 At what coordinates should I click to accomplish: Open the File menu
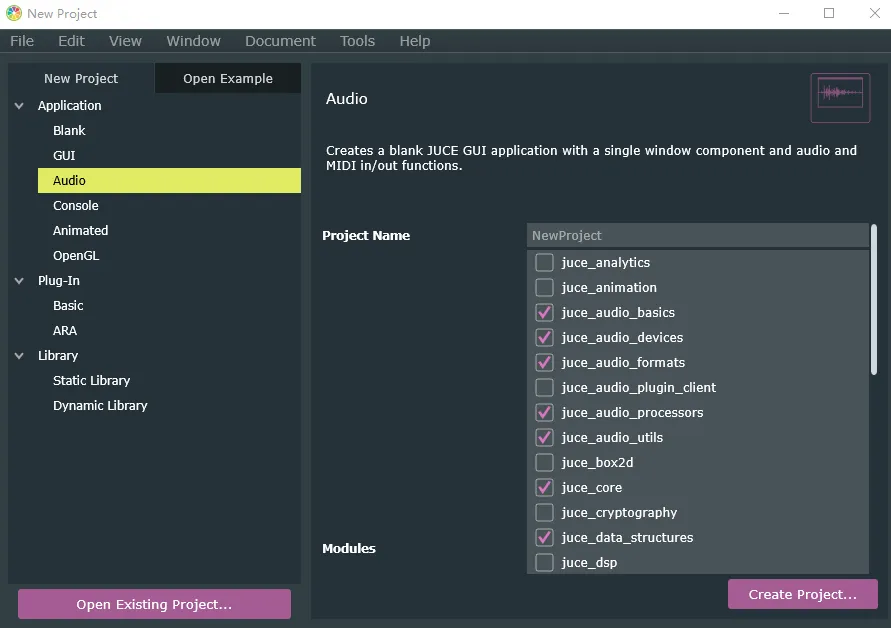pos(22,41)
